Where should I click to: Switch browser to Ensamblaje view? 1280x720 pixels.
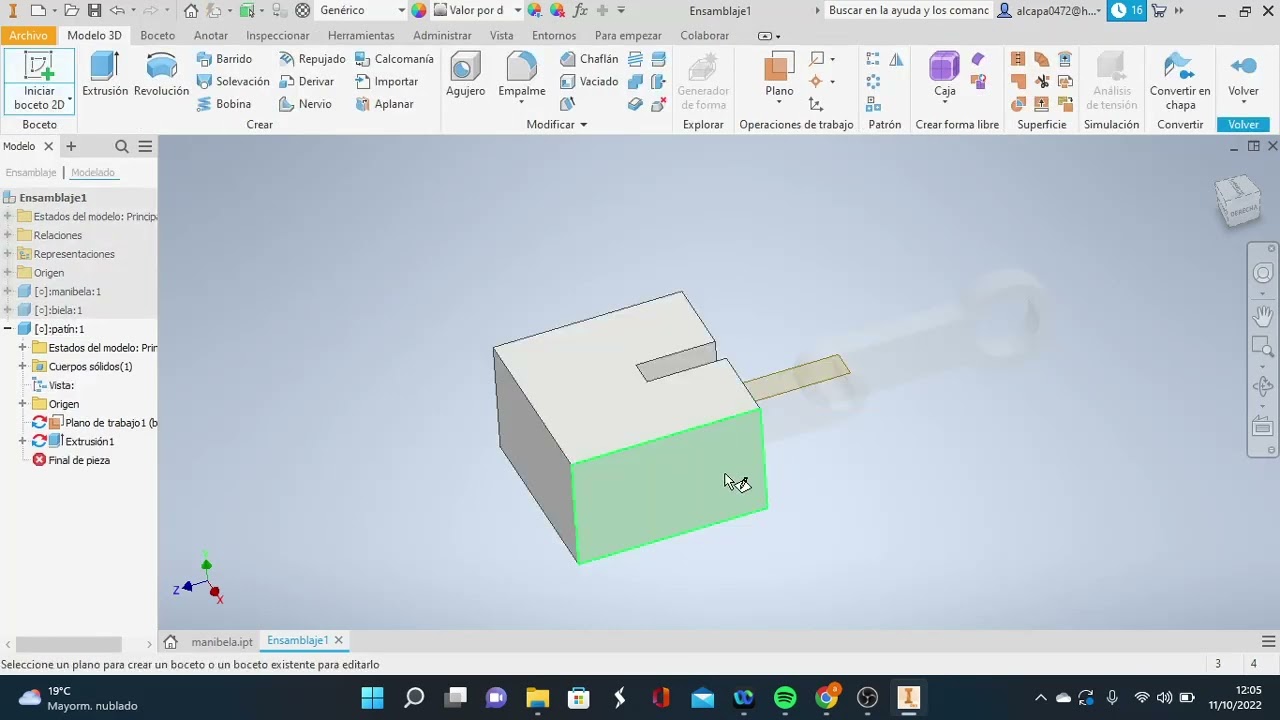(31, 172)
